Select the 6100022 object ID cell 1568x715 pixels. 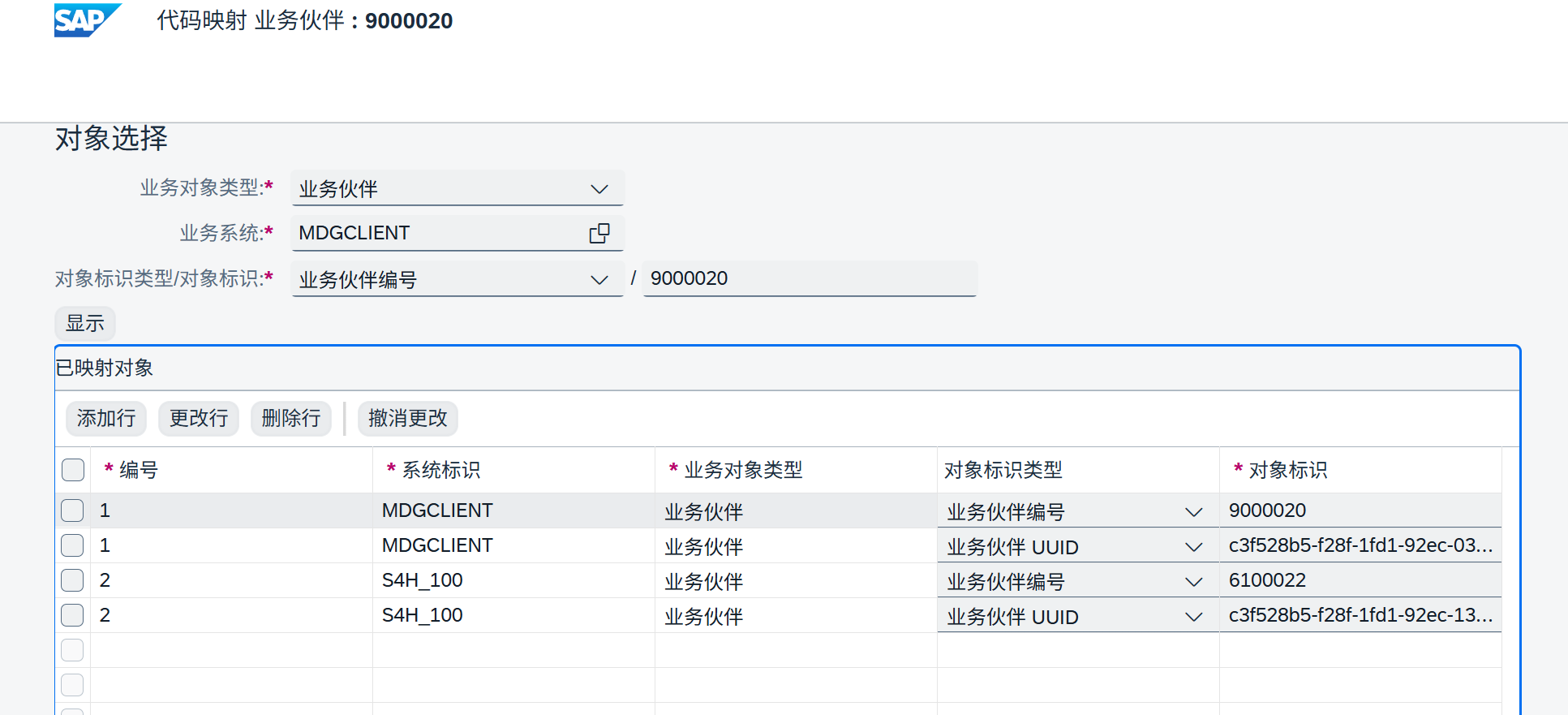coord(1360,580)
